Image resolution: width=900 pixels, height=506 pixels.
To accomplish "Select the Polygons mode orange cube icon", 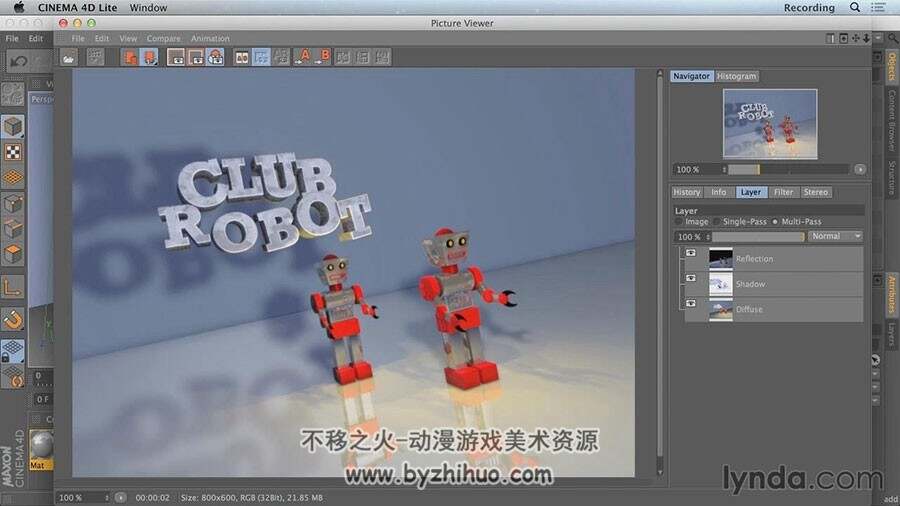I will click(13, 254).
